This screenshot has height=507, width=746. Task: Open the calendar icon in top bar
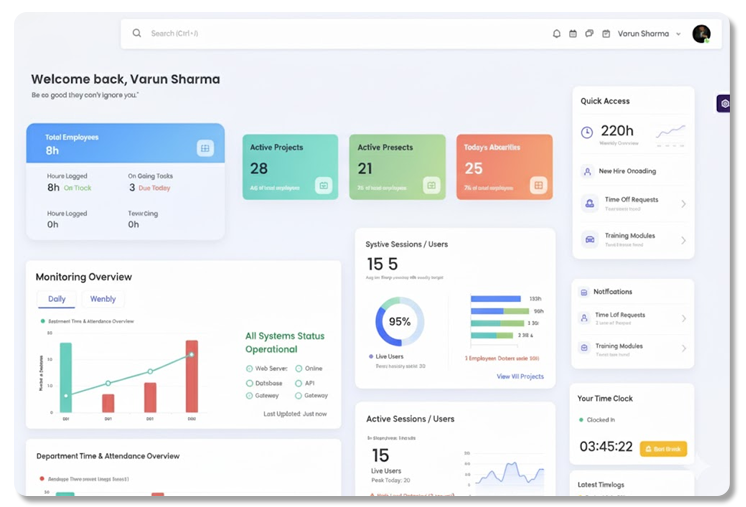click(573, 34)
